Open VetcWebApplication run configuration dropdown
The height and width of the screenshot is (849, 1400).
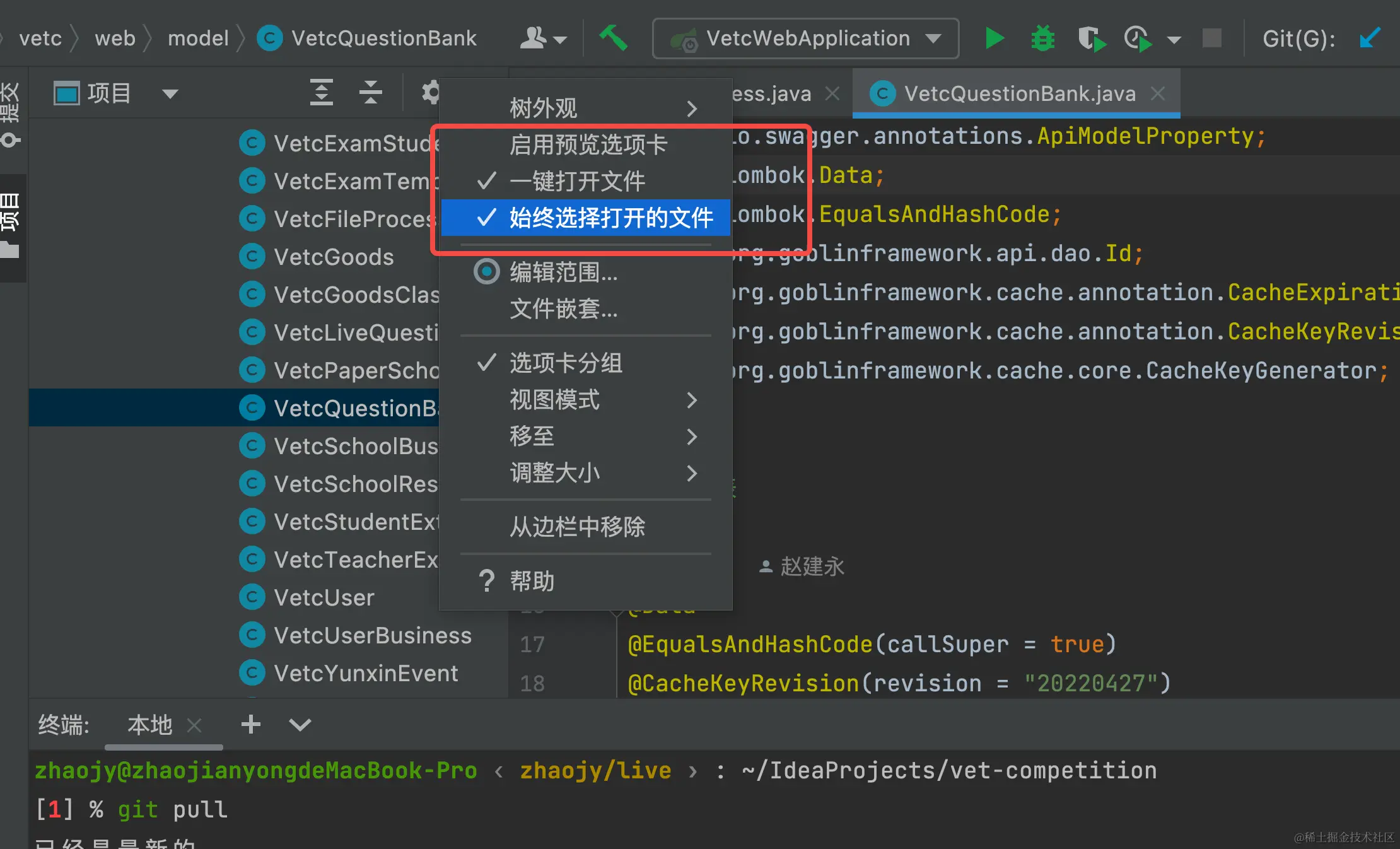[805, 38]
